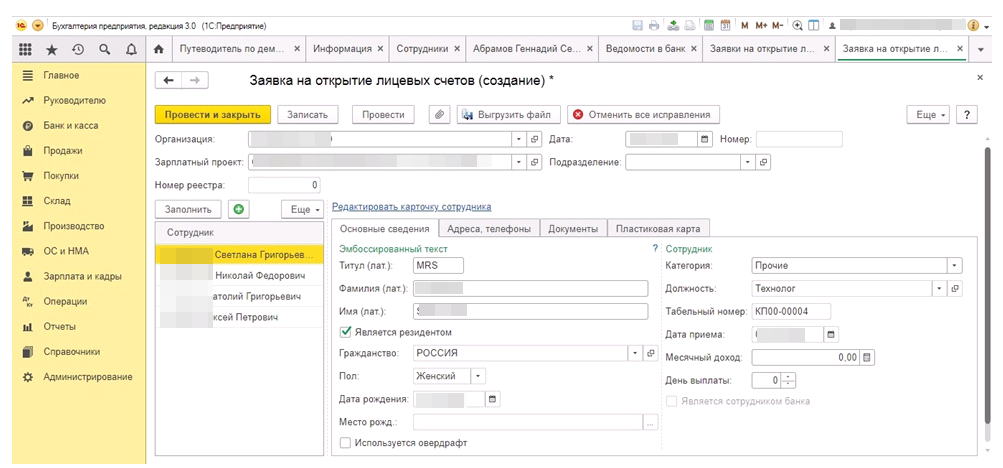Screen dimensions: 1003x468
Task: Expand Гражданство dropdown arrow
Action: (635, 353)
